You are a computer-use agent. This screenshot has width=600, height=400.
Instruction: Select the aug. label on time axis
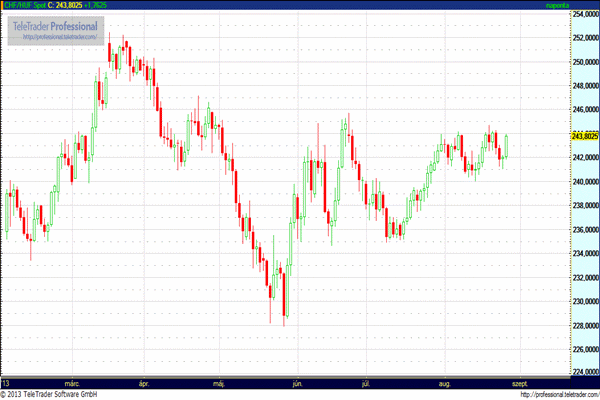click(x=445, y=383)
